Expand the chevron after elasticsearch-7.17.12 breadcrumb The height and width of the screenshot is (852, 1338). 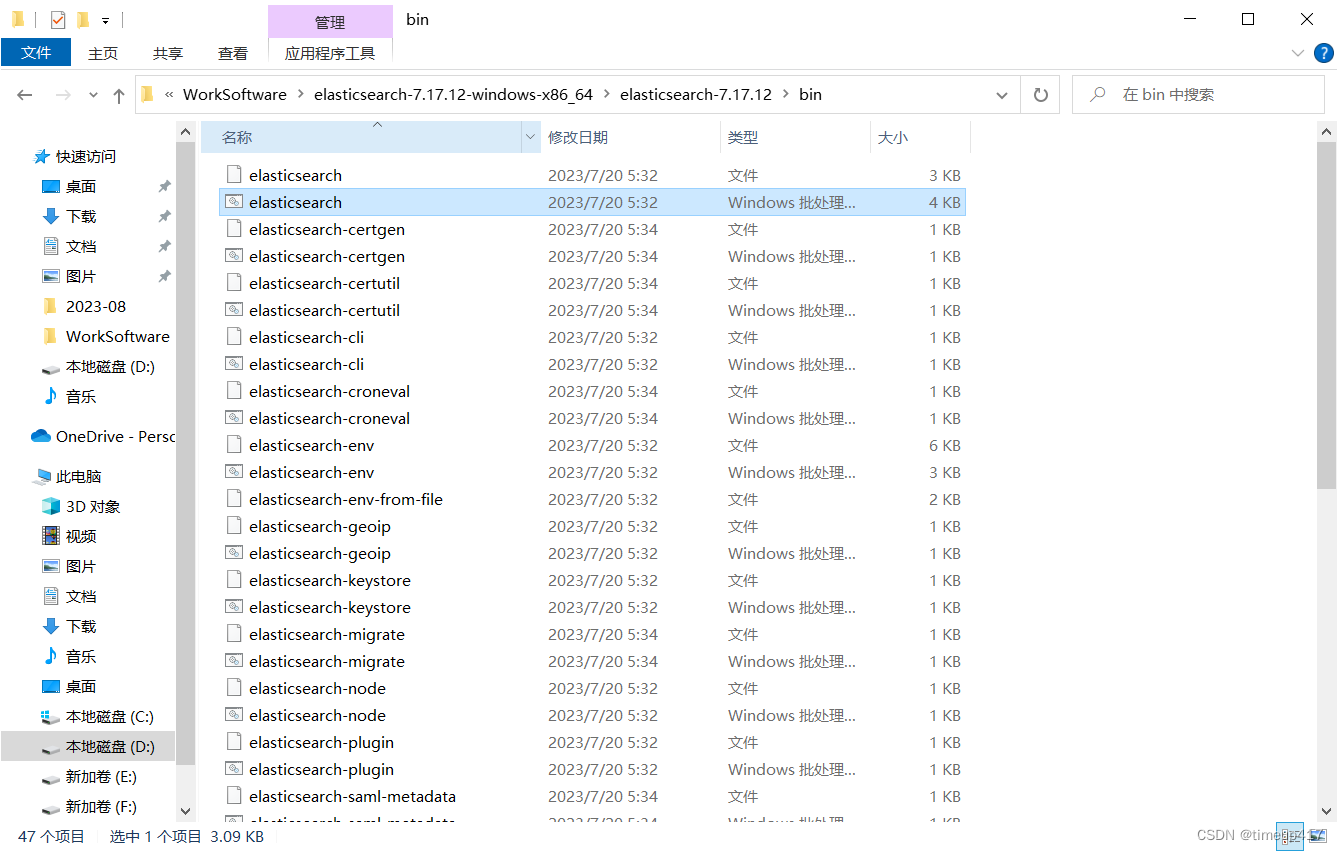[x=785, y=95]
